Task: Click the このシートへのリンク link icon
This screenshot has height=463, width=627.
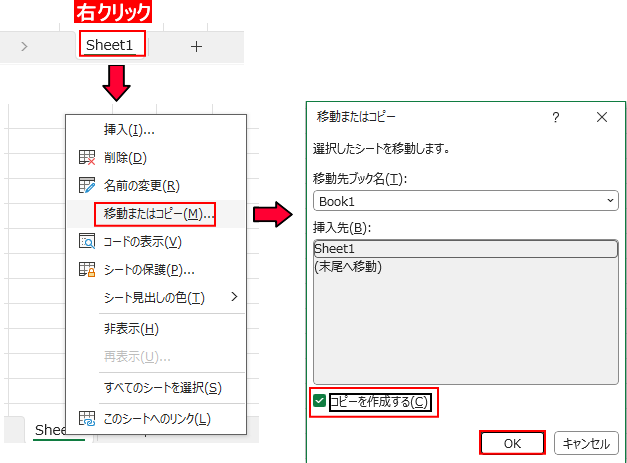Action: [87, 418]
